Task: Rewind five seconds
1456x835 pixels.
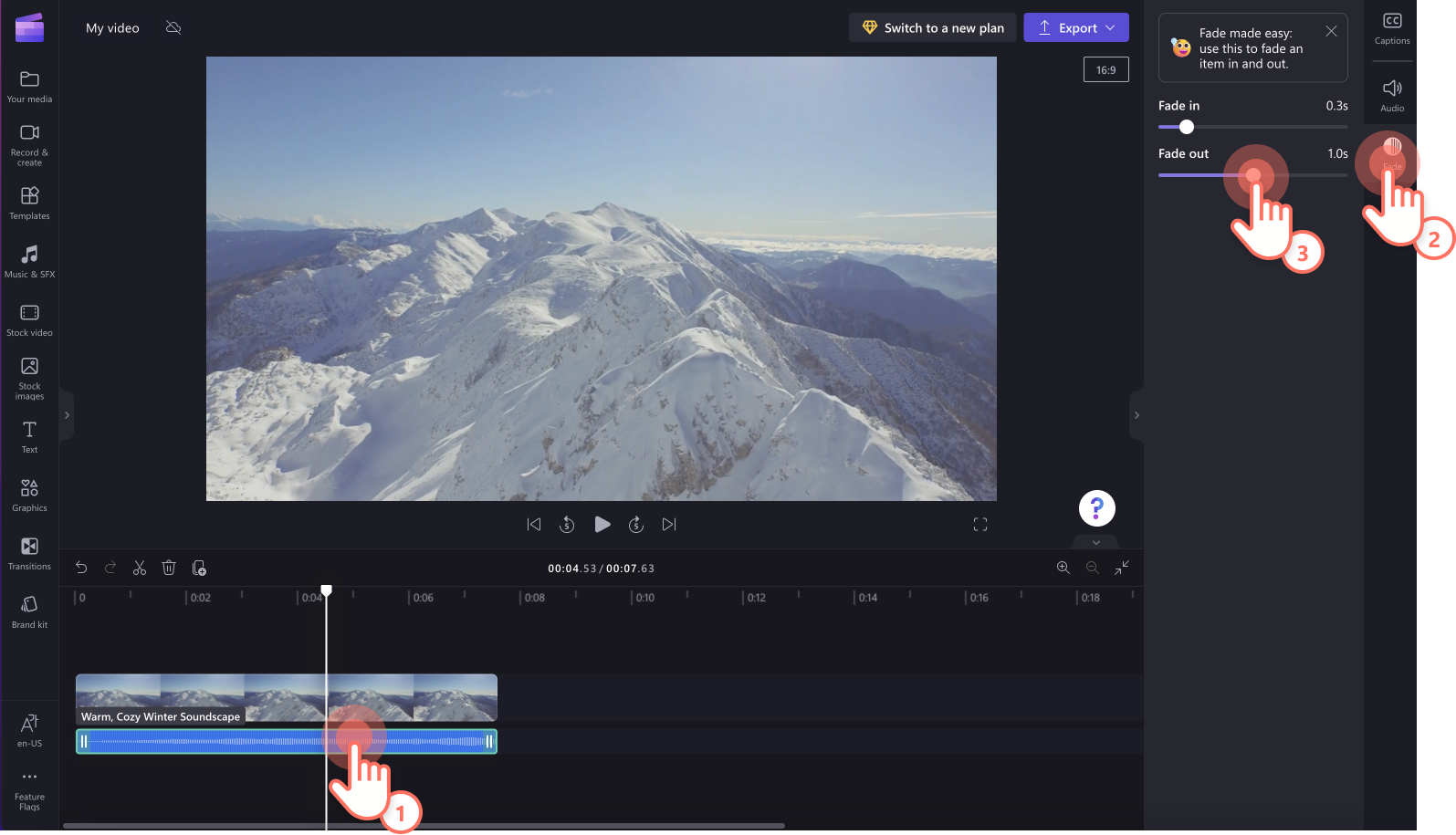Action: (567, 525)
